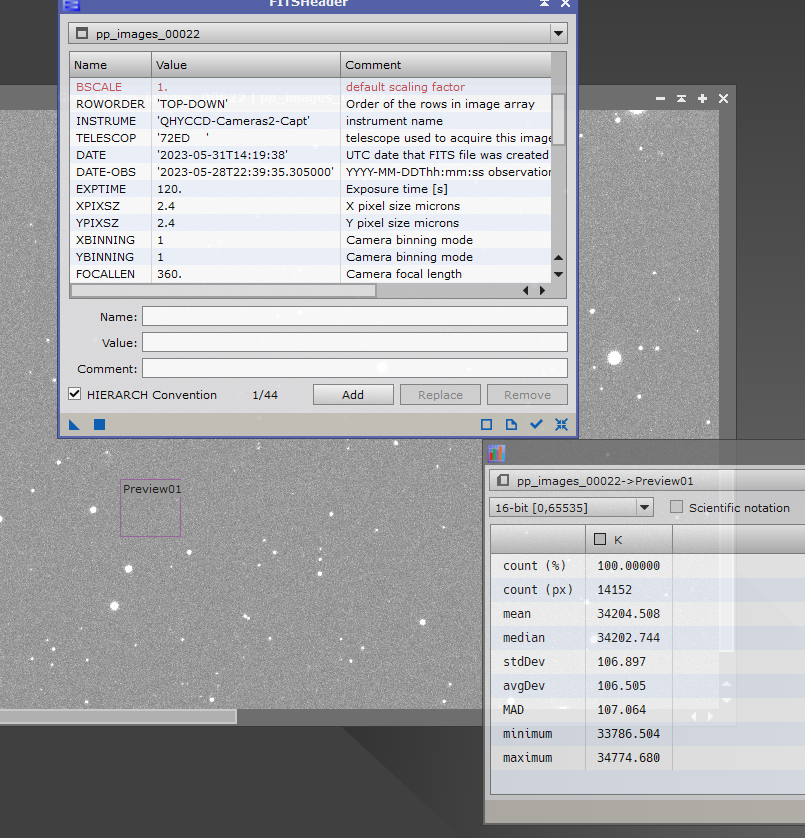Toggle HIERARCH Convention checkbox

(x=74, y=394)
